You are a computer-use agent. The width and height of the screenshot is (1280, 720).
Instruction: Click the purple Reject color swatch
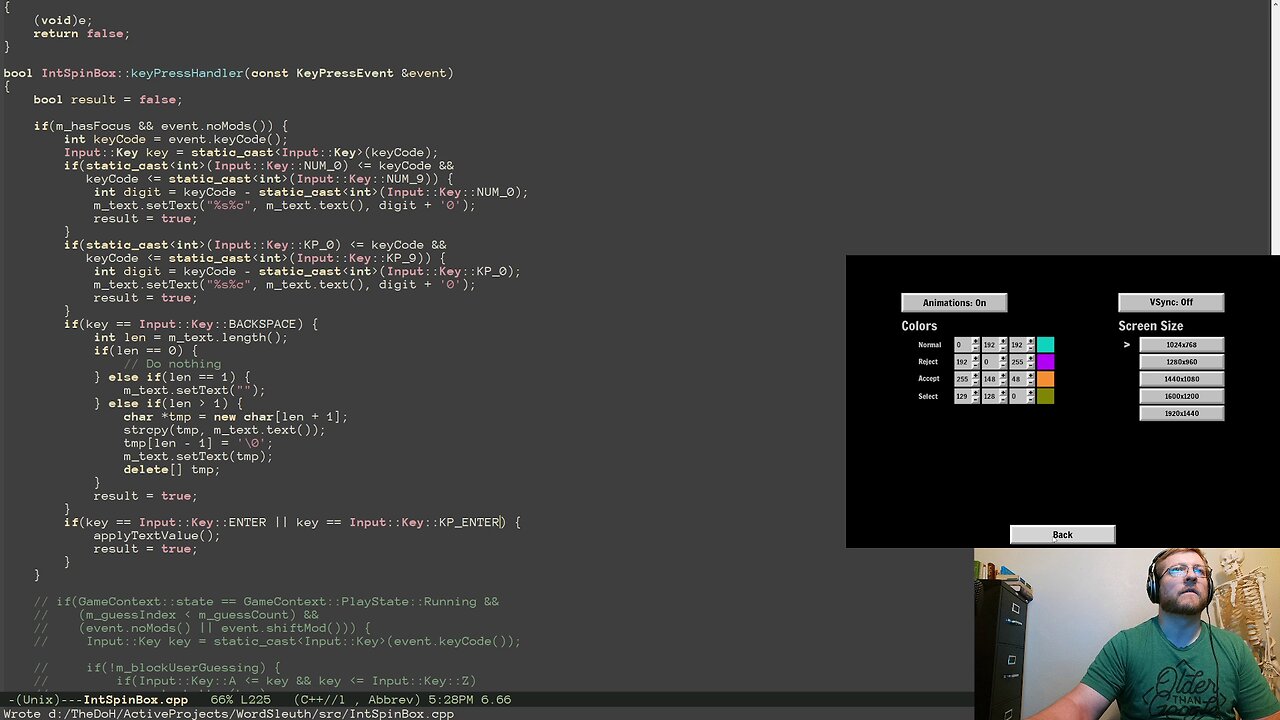[x=1045, y=361]
